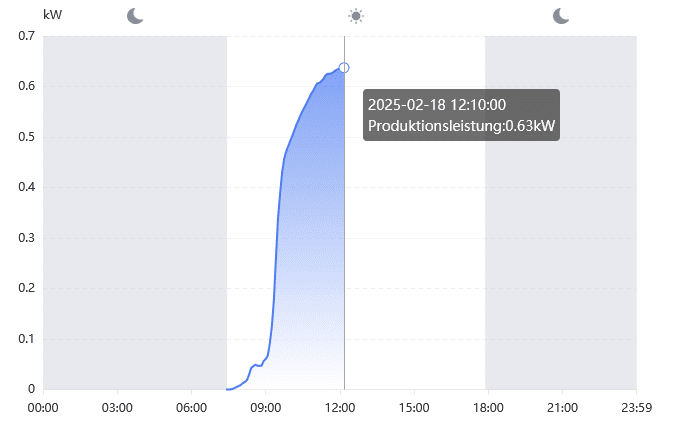
Task: Click the 18:00 tick label
Action: click(x=488, y=407)
